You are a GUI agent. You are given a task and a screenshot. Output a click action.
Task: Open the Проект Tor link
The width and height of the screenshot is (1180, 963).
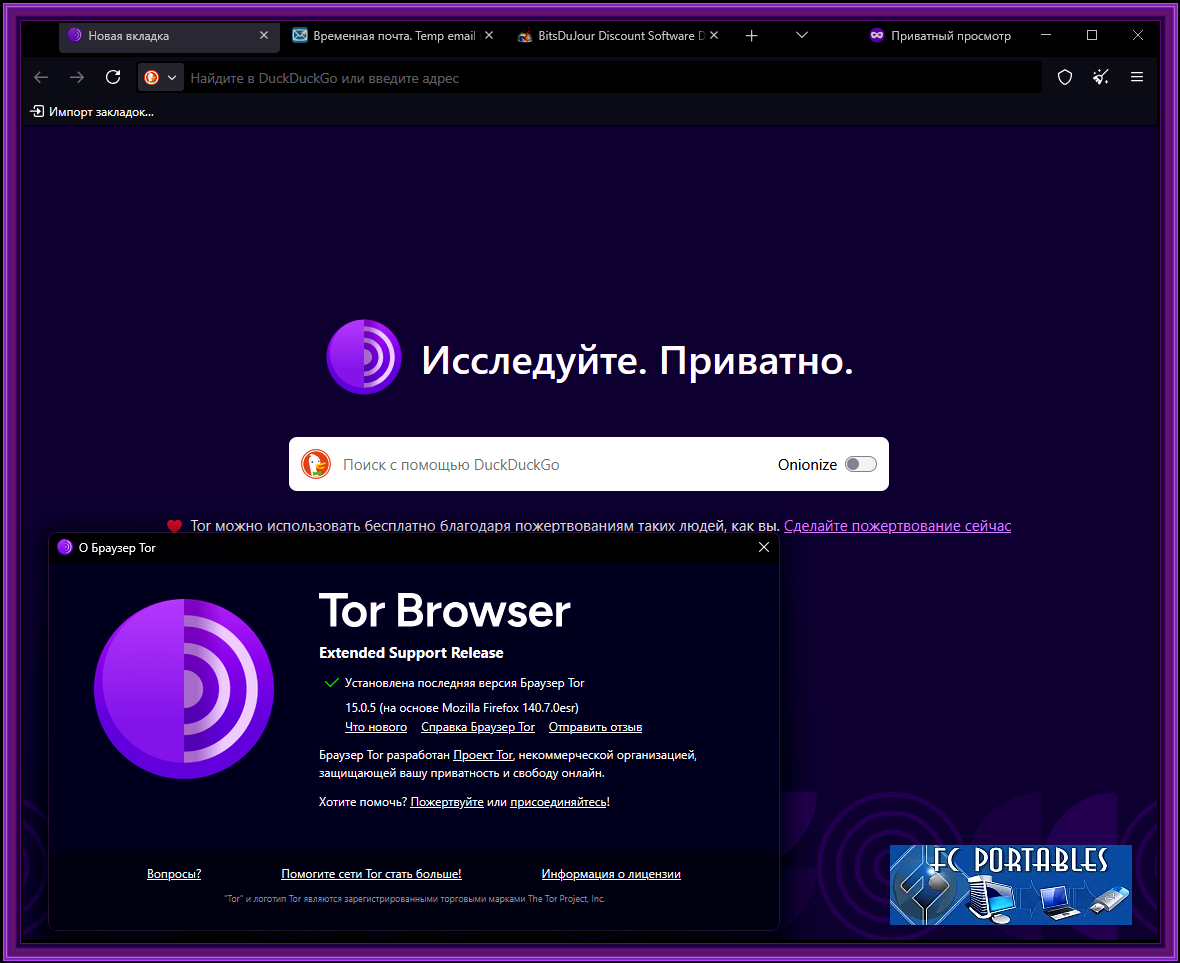pyautogui.click(x=482, y=755)
